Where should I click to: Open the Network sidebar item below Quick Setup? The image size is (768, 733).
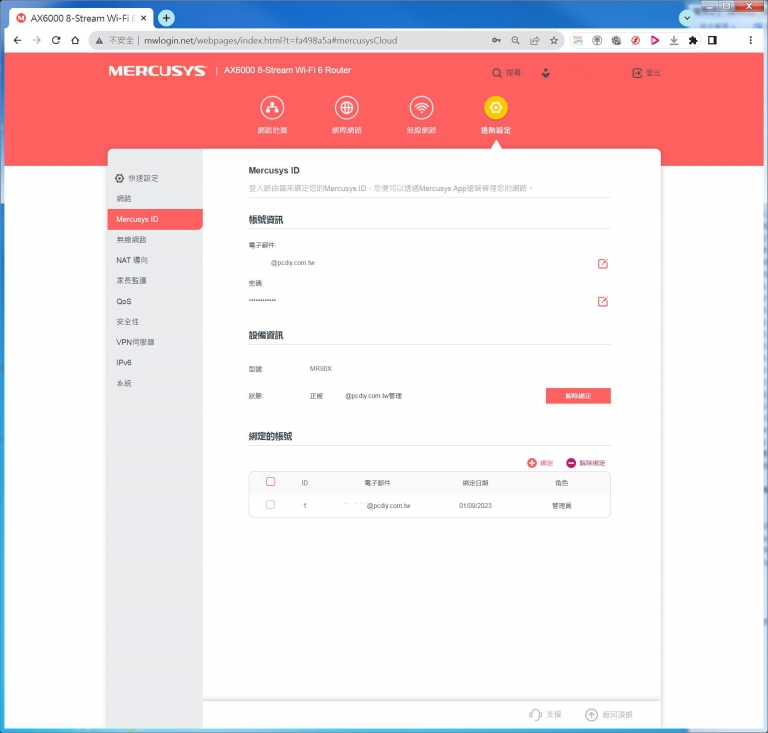tap(123, 198)
